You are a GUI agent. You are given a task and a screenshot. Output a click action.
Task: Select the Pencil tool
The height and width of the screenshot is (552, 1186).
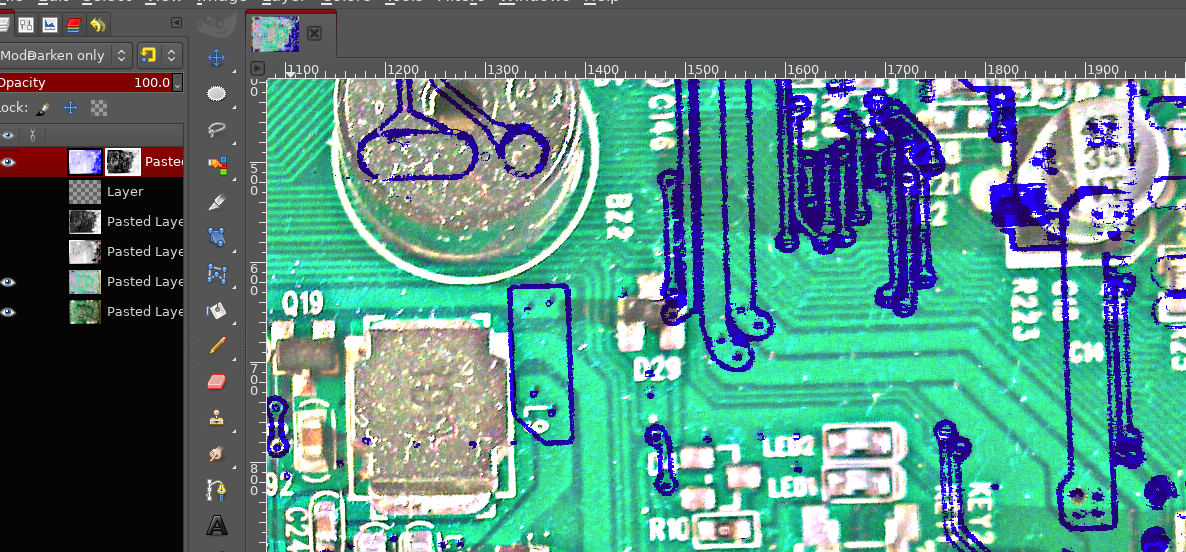[217, 346]
